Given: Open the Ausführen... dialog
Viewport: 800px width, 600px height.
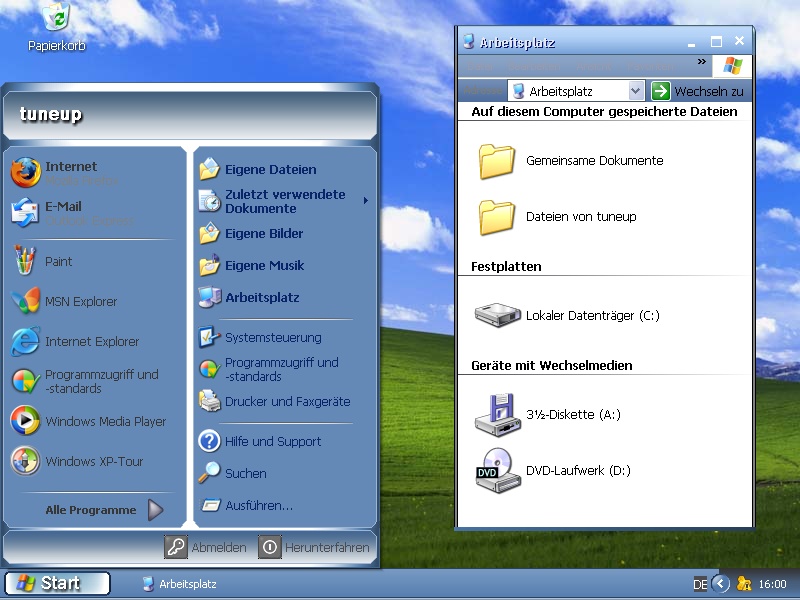Looking at the screenshot, I should (284, 505).
